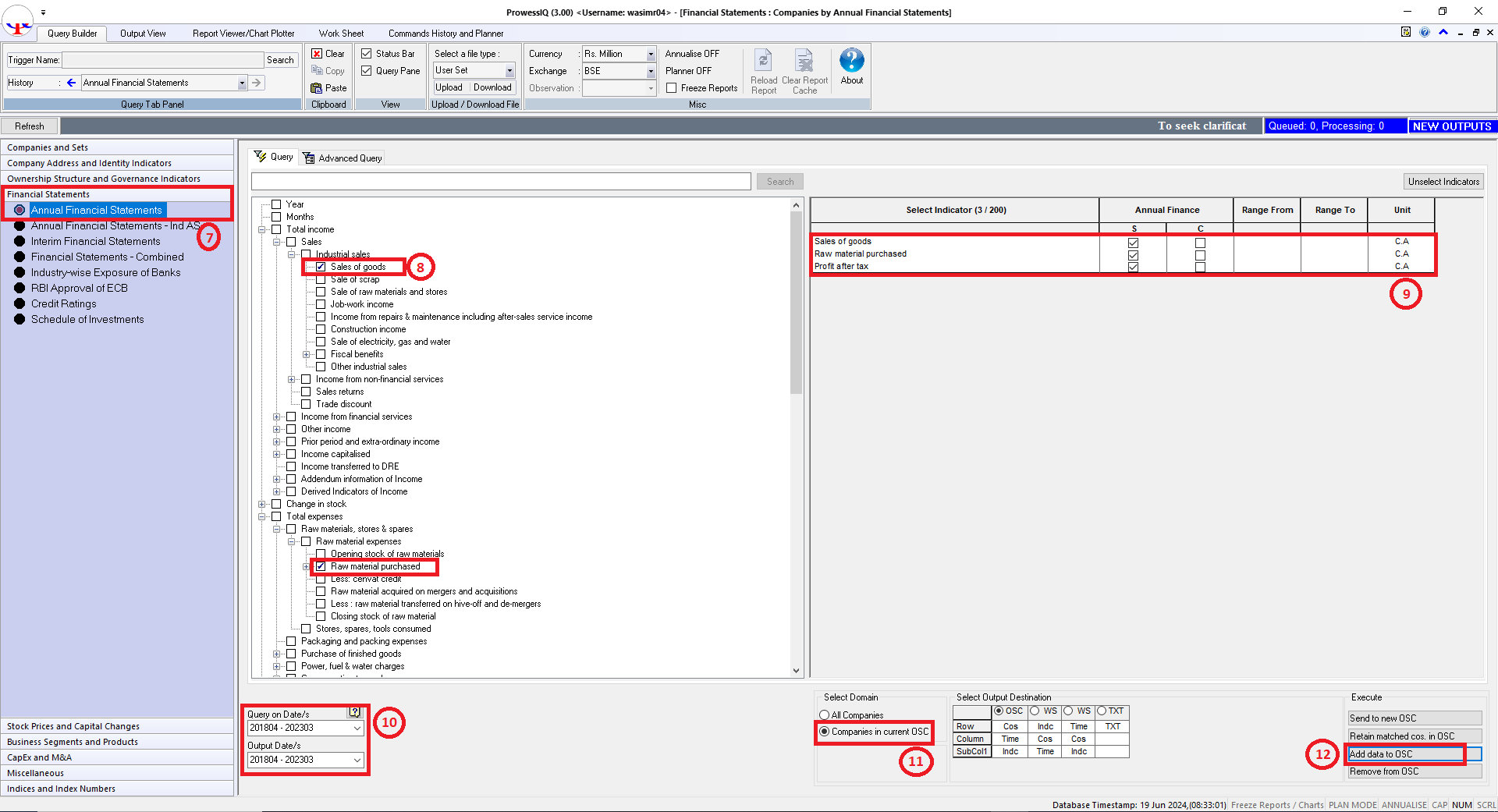This screenshot has width=1498, height=812.
Task: Enable the Freeze Reports checkbox
Action: point(672,88)
